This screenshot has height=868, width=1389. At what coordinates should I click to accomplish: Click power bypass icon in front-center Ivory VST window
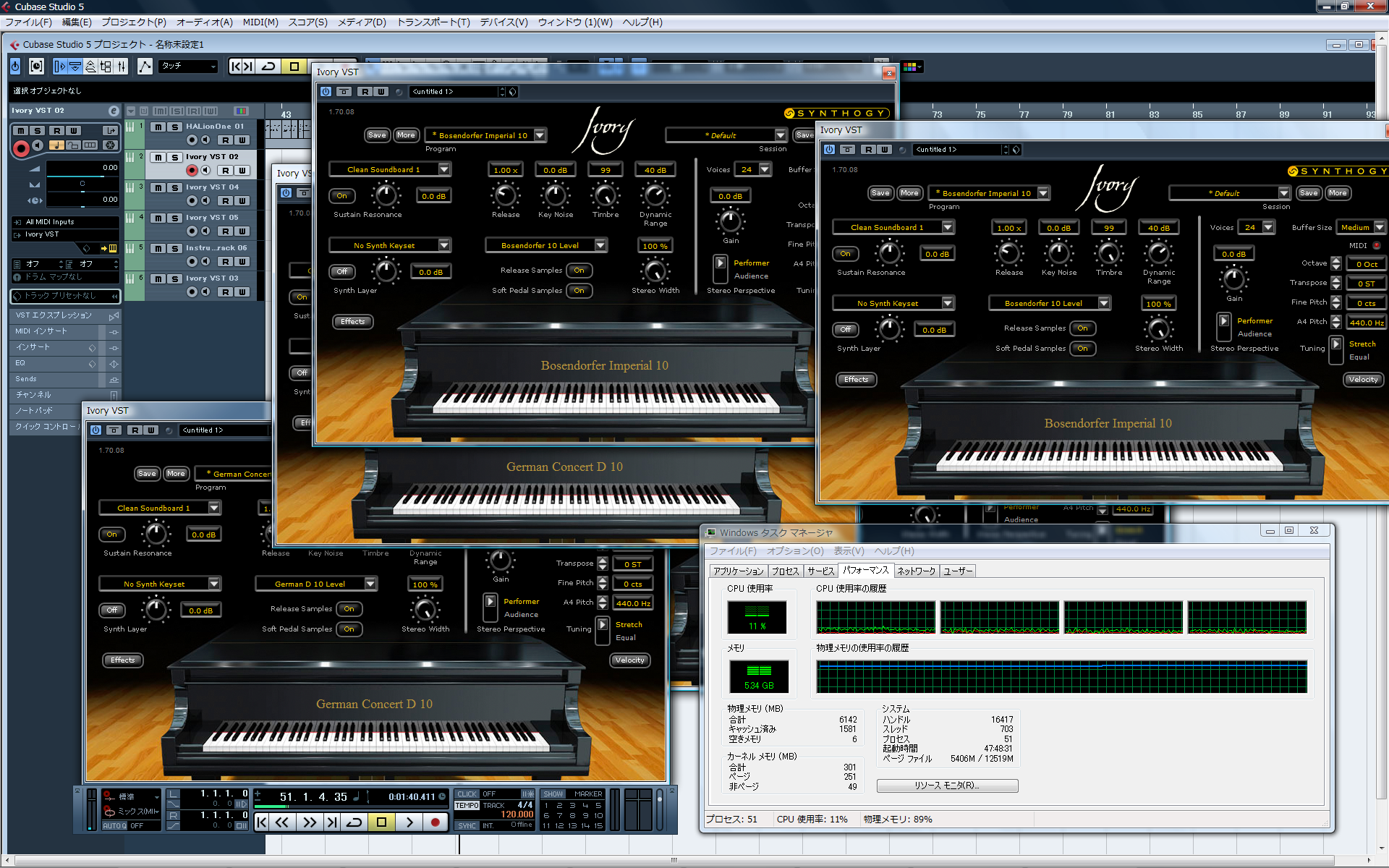(x=326, y=92)
